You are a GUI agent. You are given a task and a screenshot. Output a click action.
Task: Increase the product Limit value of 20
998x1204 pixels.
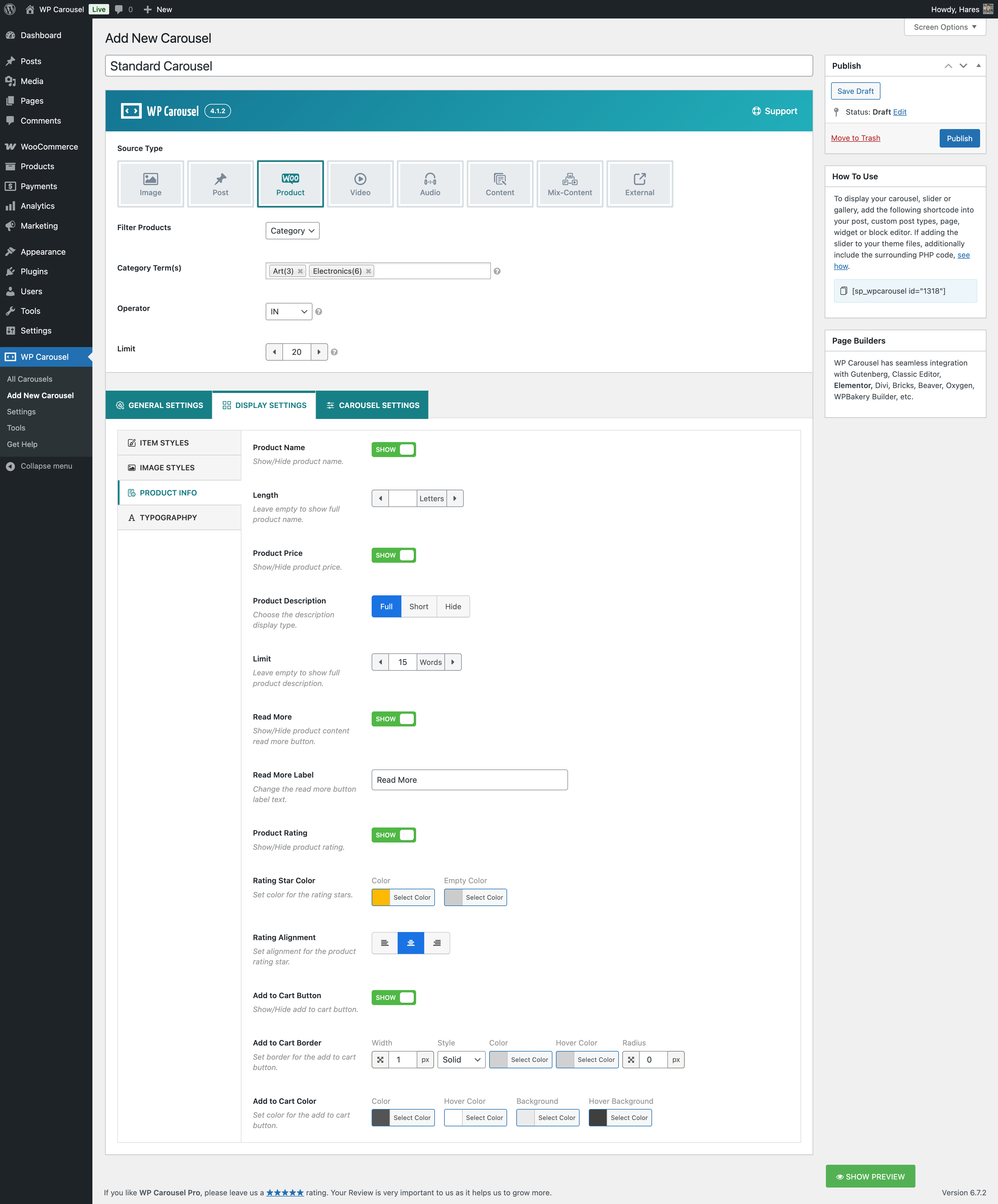pos(319,352)
